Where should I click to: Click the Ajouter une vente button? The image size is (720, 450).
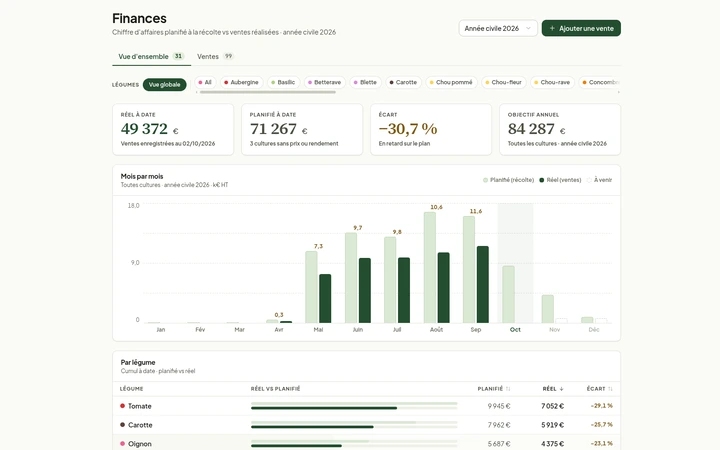pyautogui.click(x=581, y=28)
